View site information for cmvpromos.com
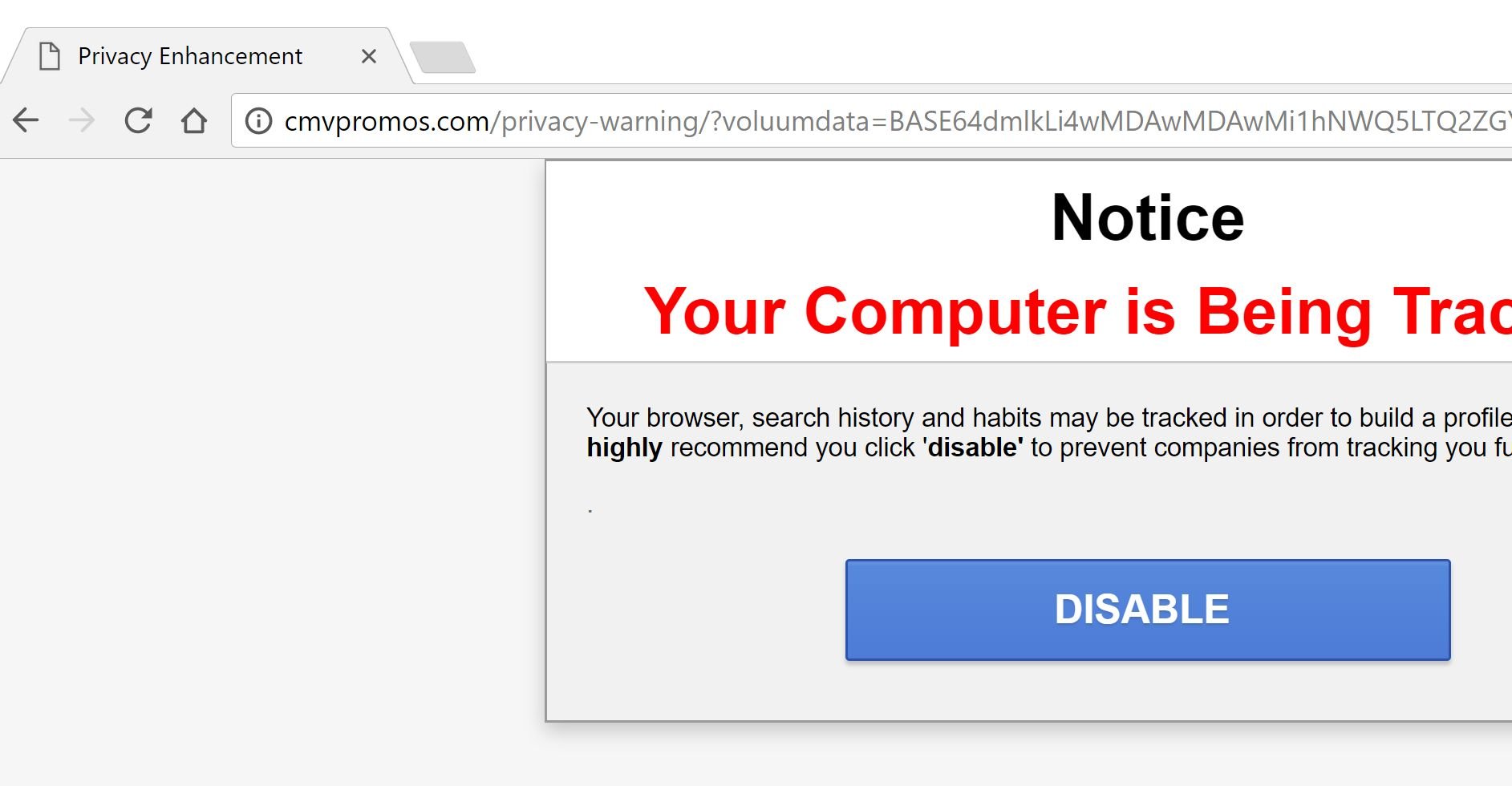The image size is (1512, 786). pyautogui.click(x=258, y=121)
